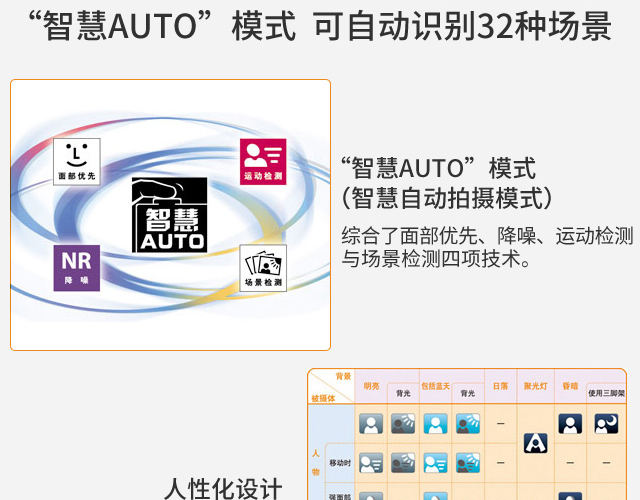Screen dimensions: 640x500
Task: Click the 日落 column header
Action: pos(501,386)
